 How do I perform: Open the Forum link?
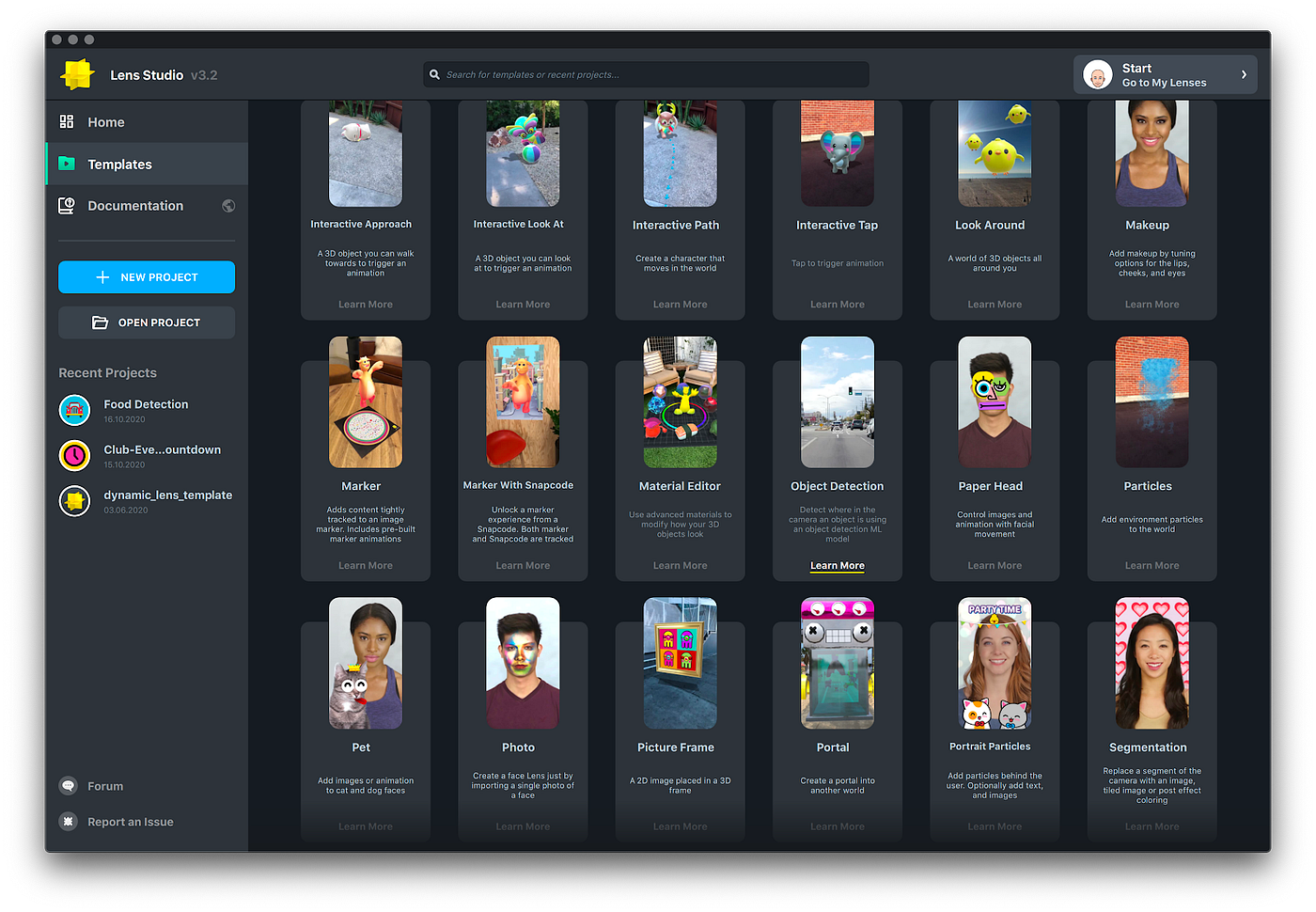pyautogui.click(x=105, y=786)
